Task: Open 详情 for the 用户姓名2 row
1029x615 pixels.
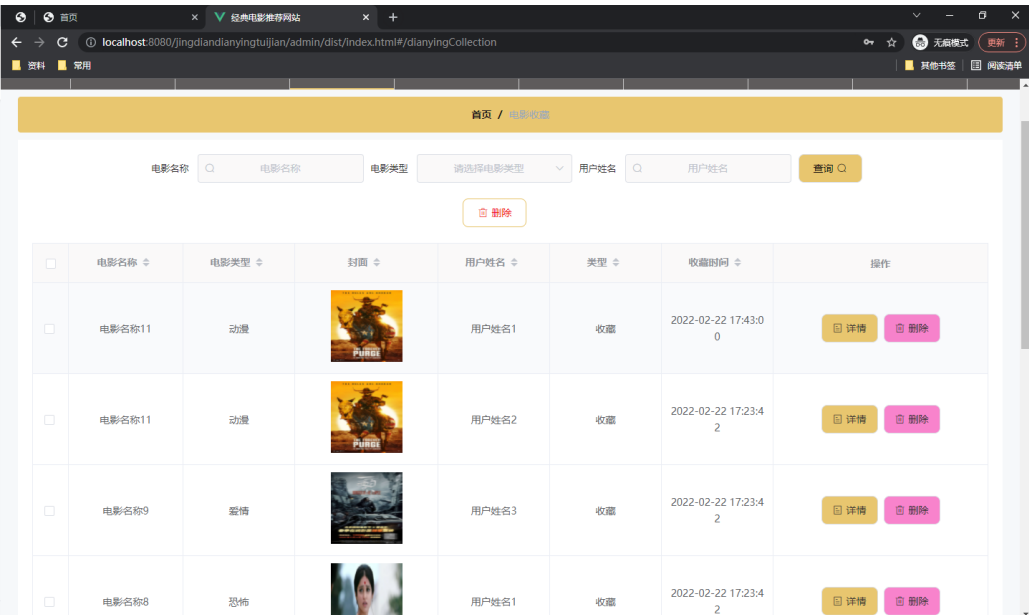Action: [x=849, y=419]
